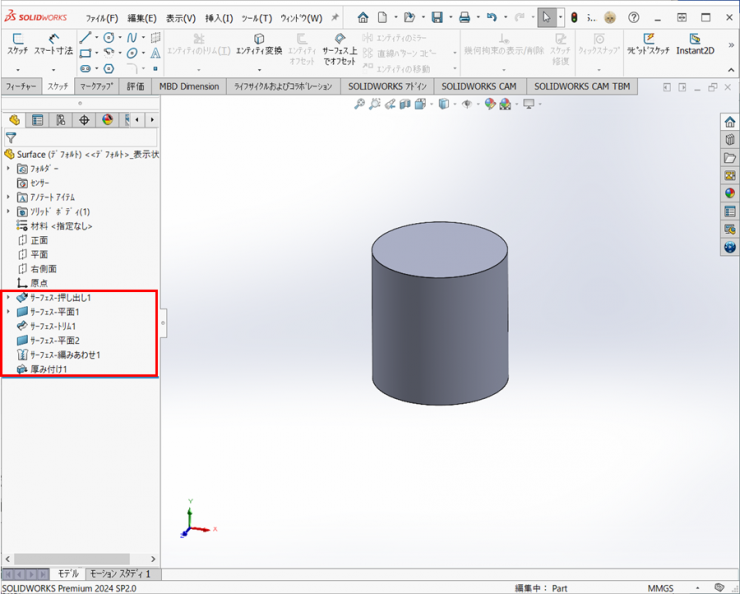The width and height of the screenshot is (740, 594).
Task: Expand the サーフェス-押し出し1 feature
Action: point(8,298)
